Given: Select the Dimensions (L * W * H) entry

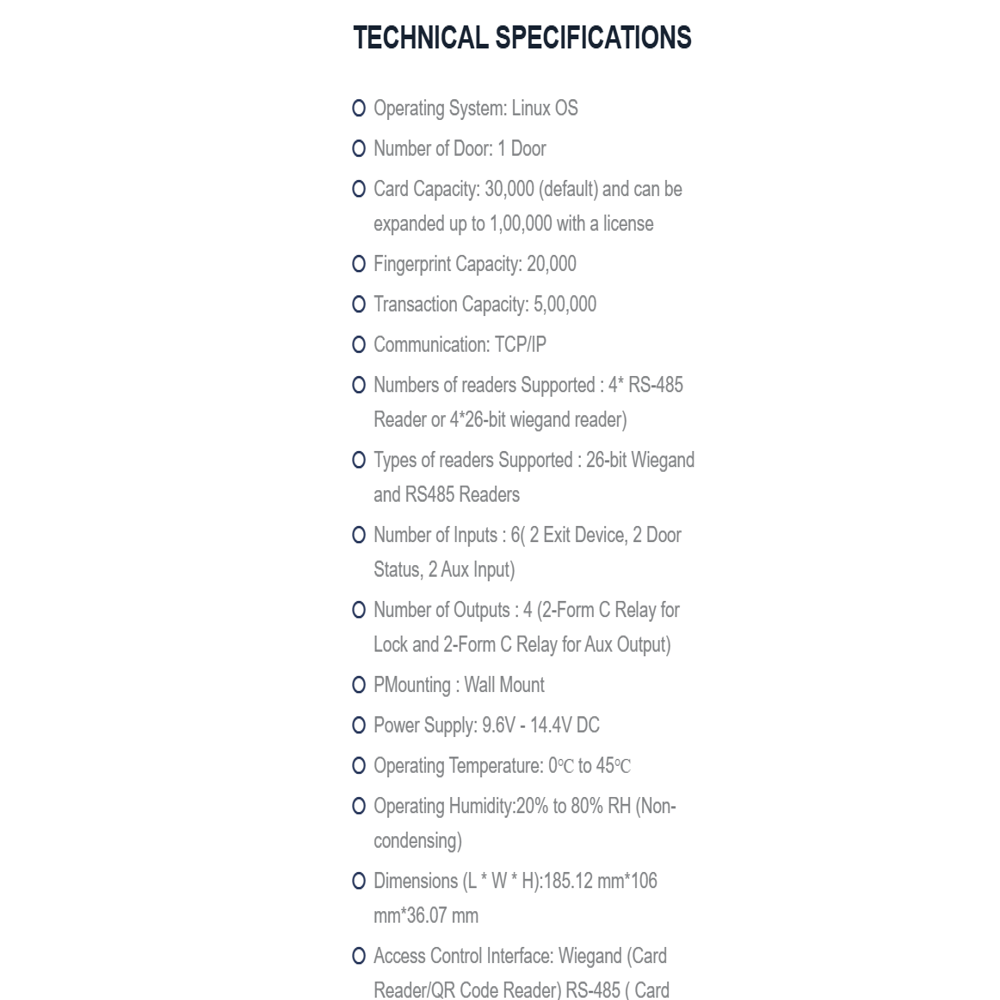Looking at the screenshot, I should click(x=515, y=898).
